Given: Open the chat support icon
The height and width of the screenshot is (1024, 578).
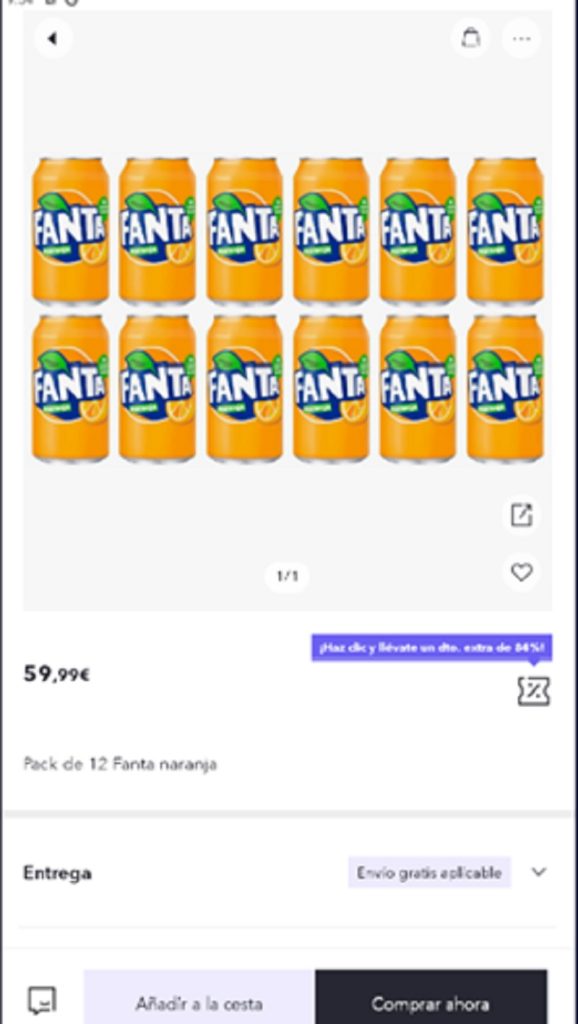Looking at the screenshot, I should click(42, 1000).
